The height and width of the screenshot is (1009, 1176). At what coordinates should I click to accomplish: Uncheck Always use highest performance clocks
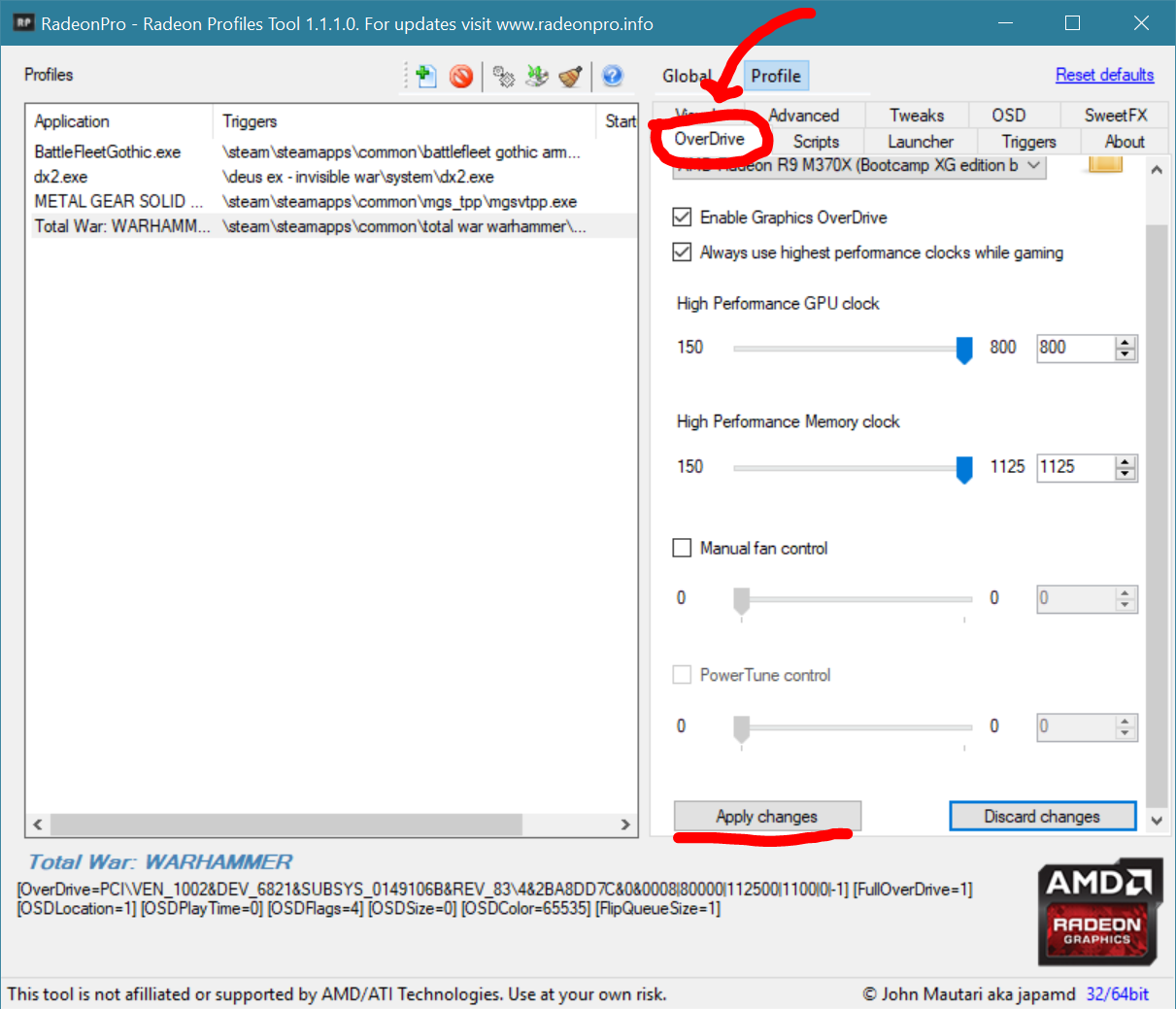682,252
